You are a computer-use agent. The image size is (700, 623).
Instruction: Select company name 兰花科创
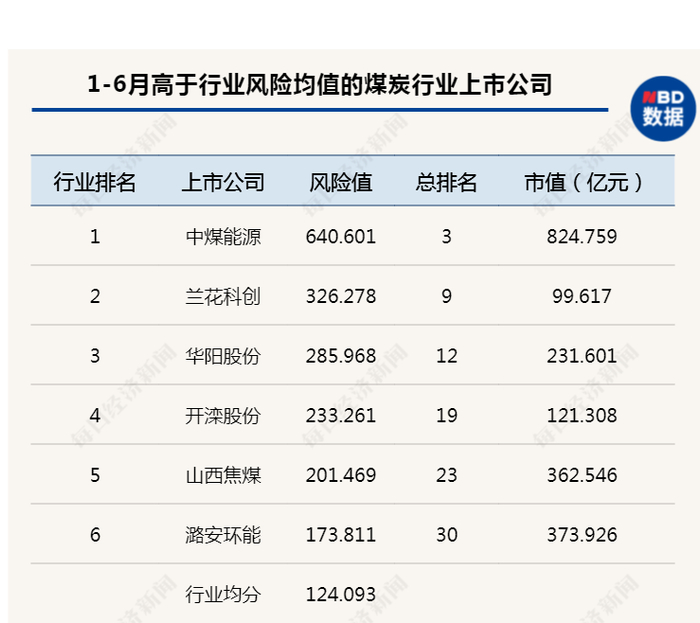click(x=223, y=296)
